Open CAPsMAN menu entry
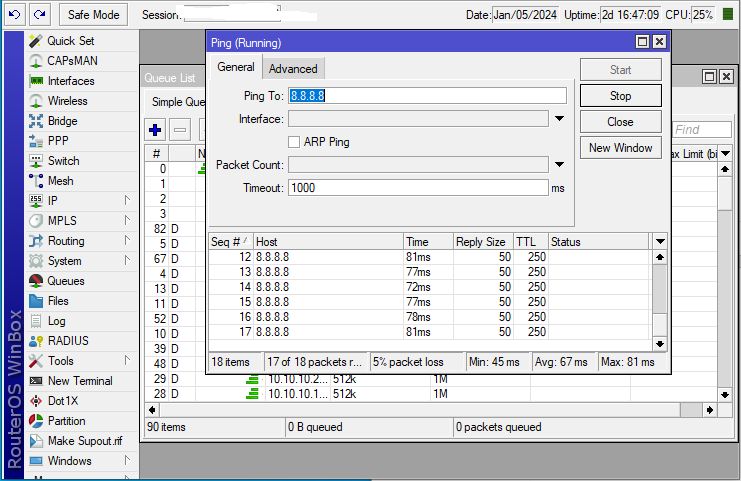This screenshot has height=481, width=741. coord(72,61)
